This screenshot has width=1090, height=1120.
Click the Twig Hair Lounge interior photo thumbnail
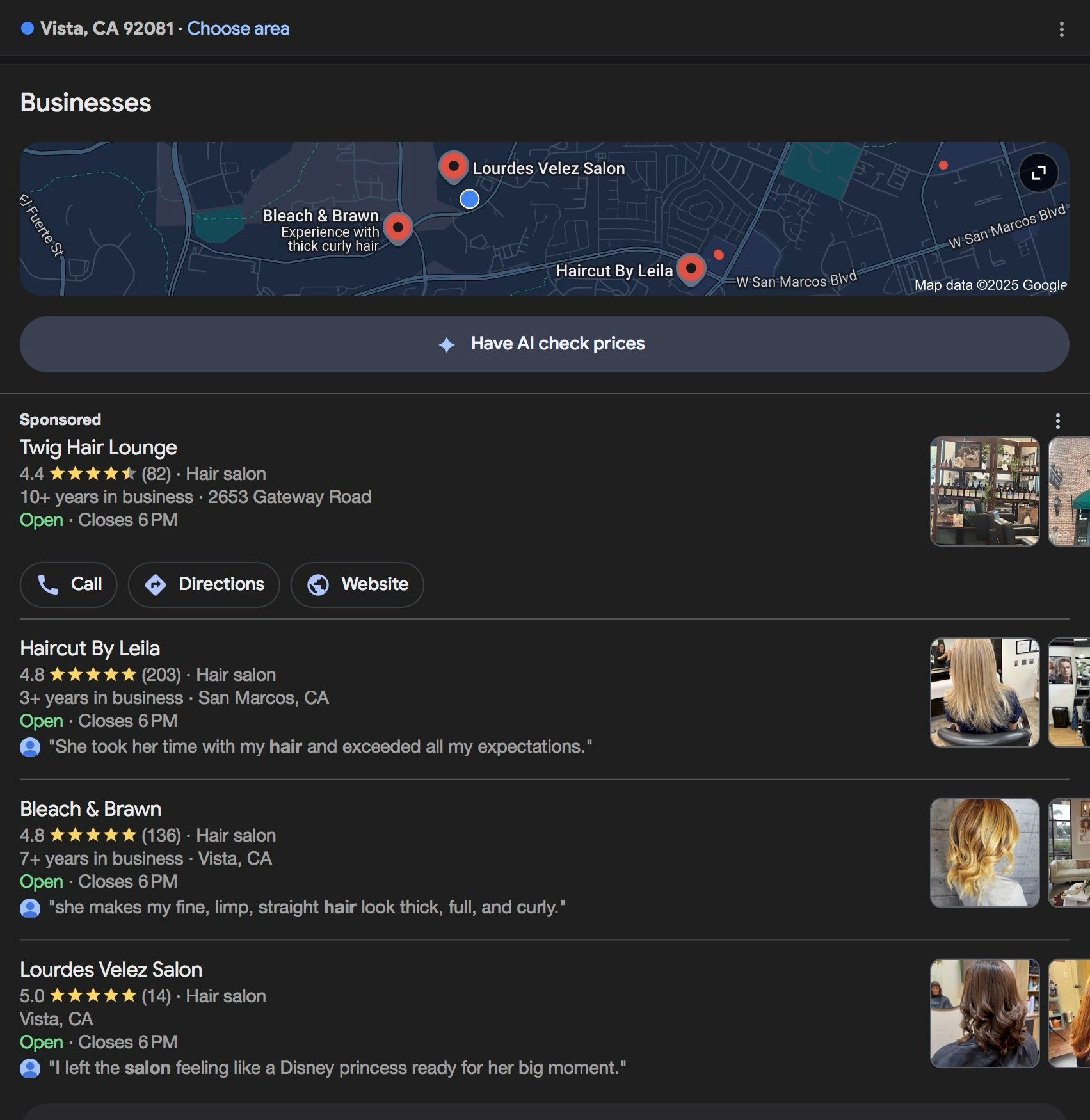coord(985,490)
